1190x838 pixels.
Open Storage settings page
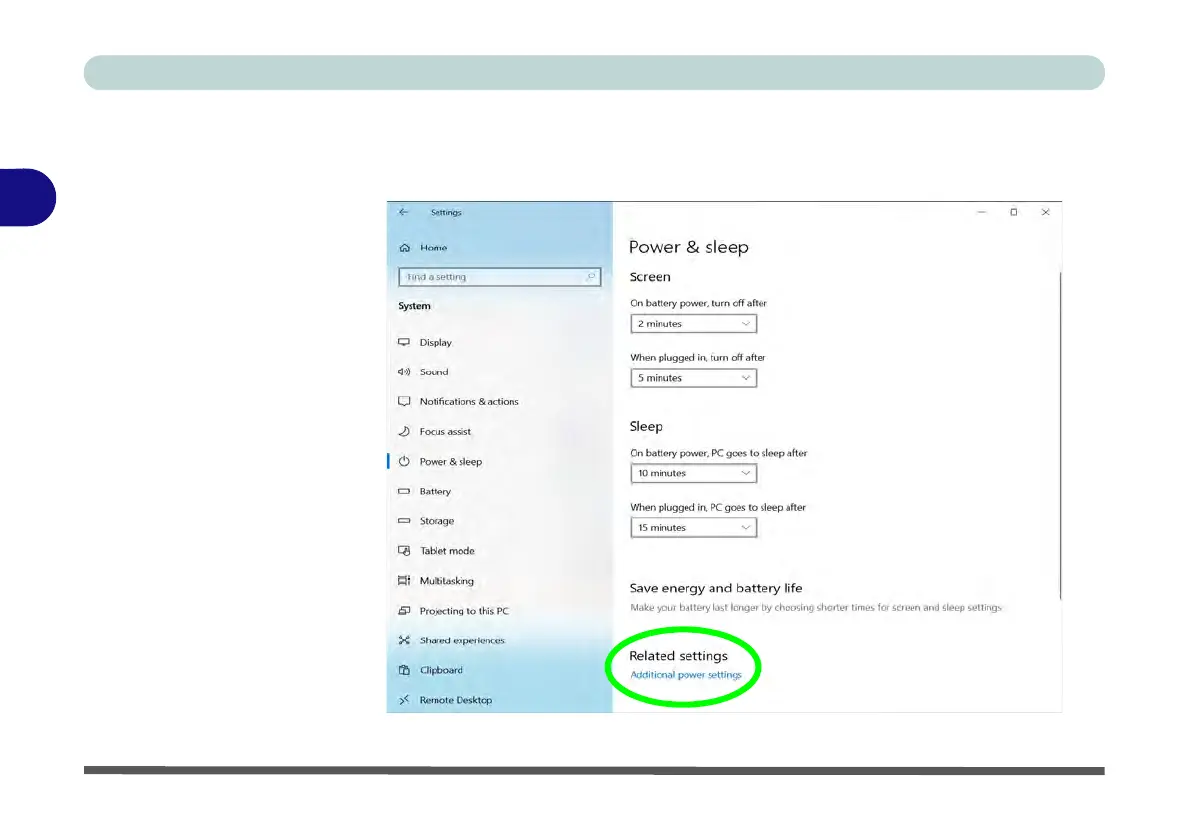437,521
